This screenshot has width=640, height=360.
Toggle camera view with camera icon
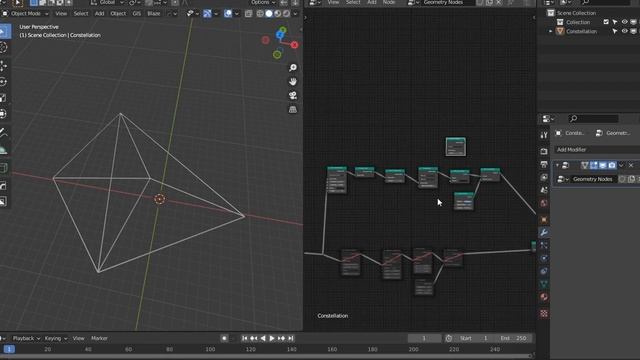tap(293, 96)
